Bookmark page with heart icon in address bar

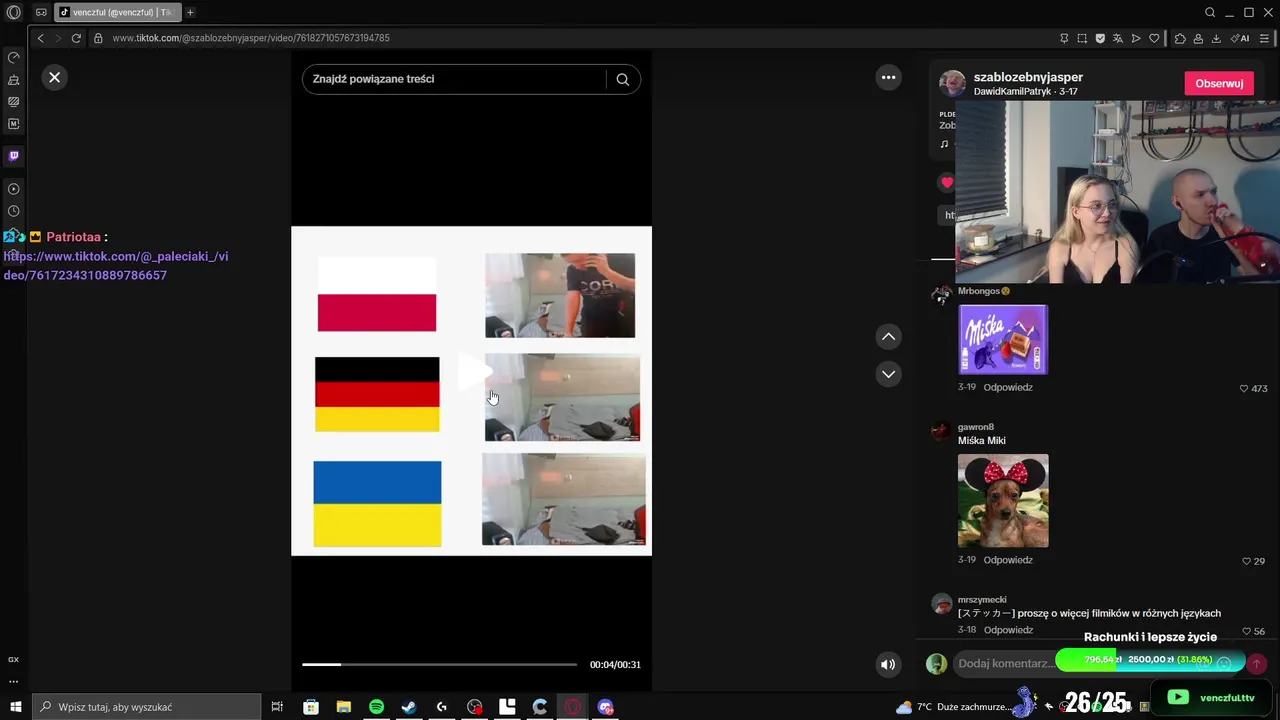pyautogui.click(x=1154, y=38)
